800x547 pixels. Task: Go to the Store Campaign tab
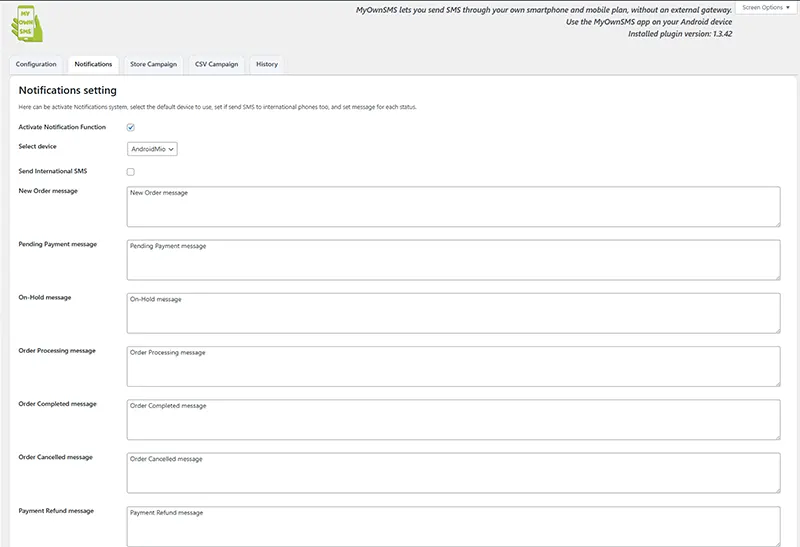[x=153, y=65]
